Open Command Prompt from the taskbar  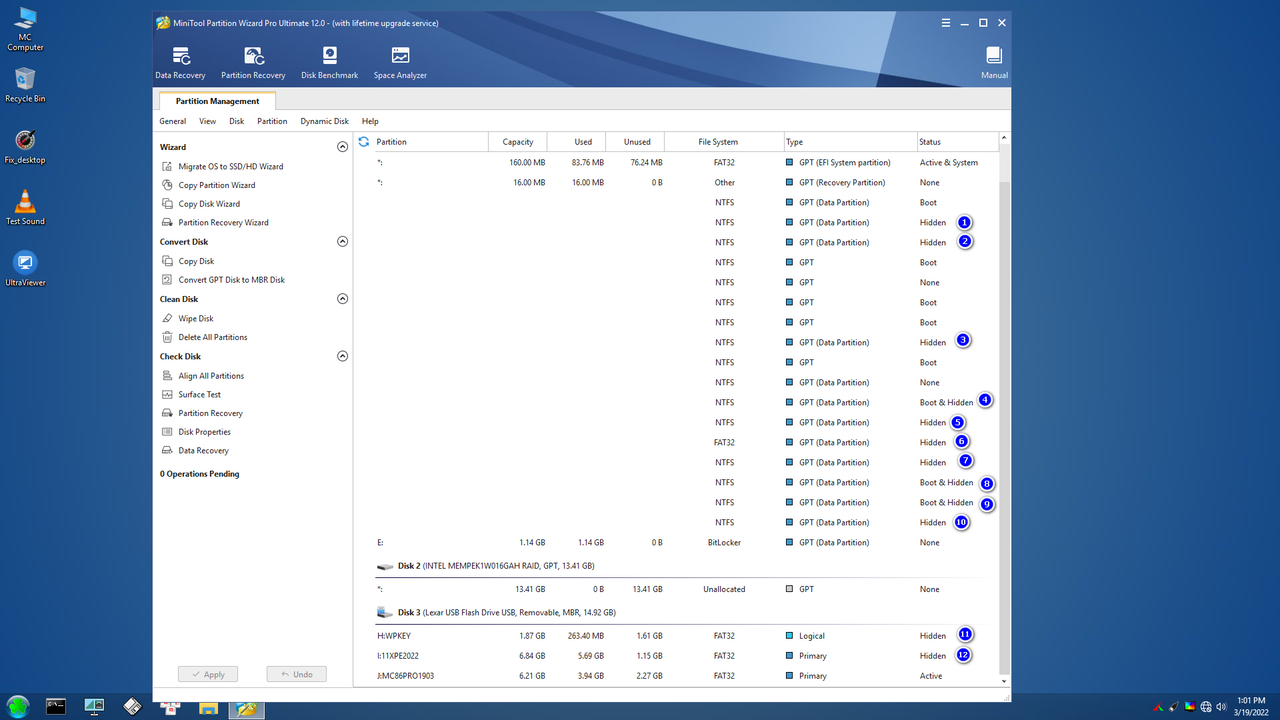click(x=56, y=707)
